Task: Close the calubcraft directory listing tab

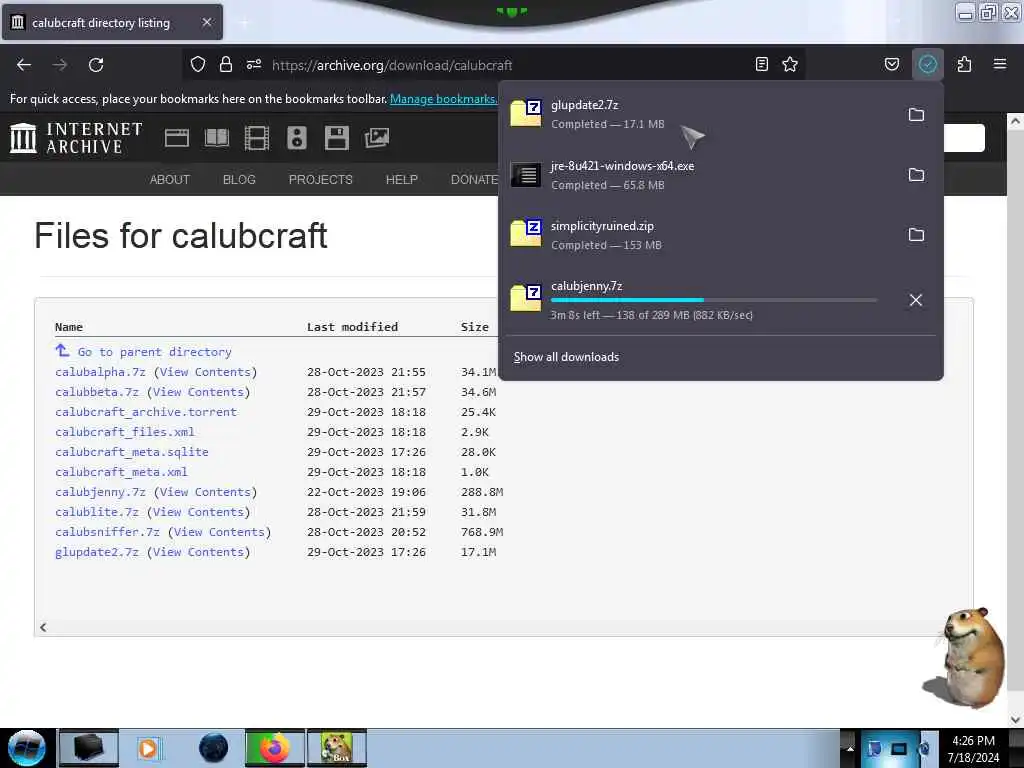Action: coord(207,22)
